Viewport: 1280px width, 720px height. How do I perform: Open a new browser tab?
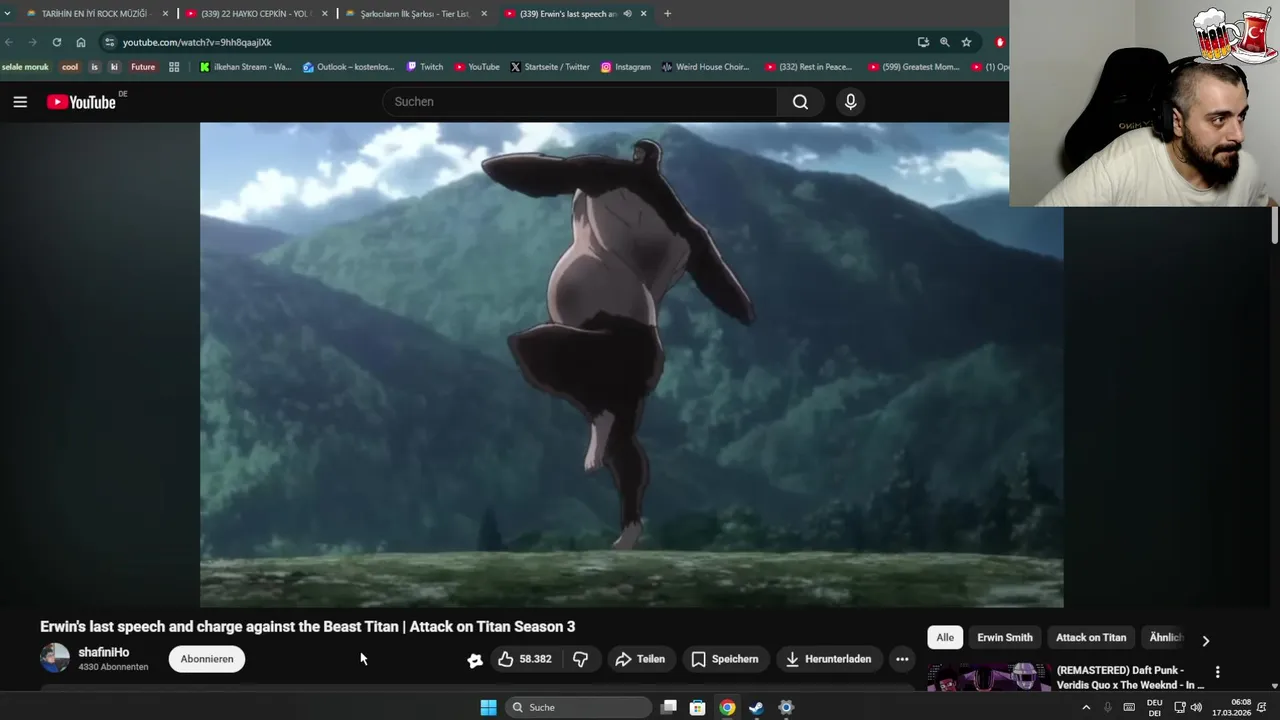[x=667, y=14]
